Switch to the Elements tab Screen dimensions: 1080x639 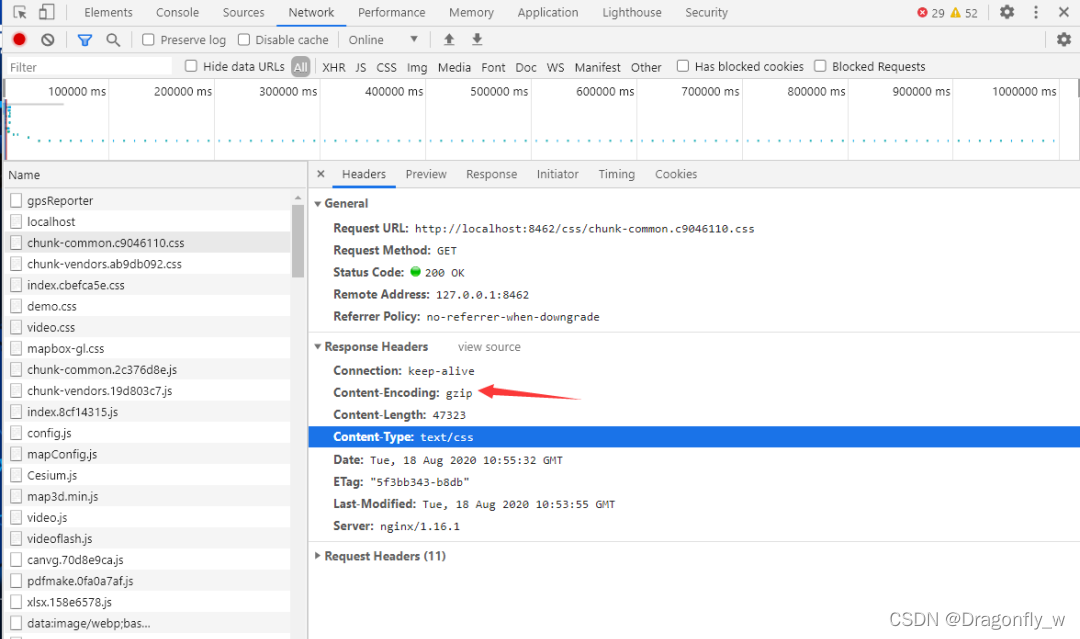[108, 12]
